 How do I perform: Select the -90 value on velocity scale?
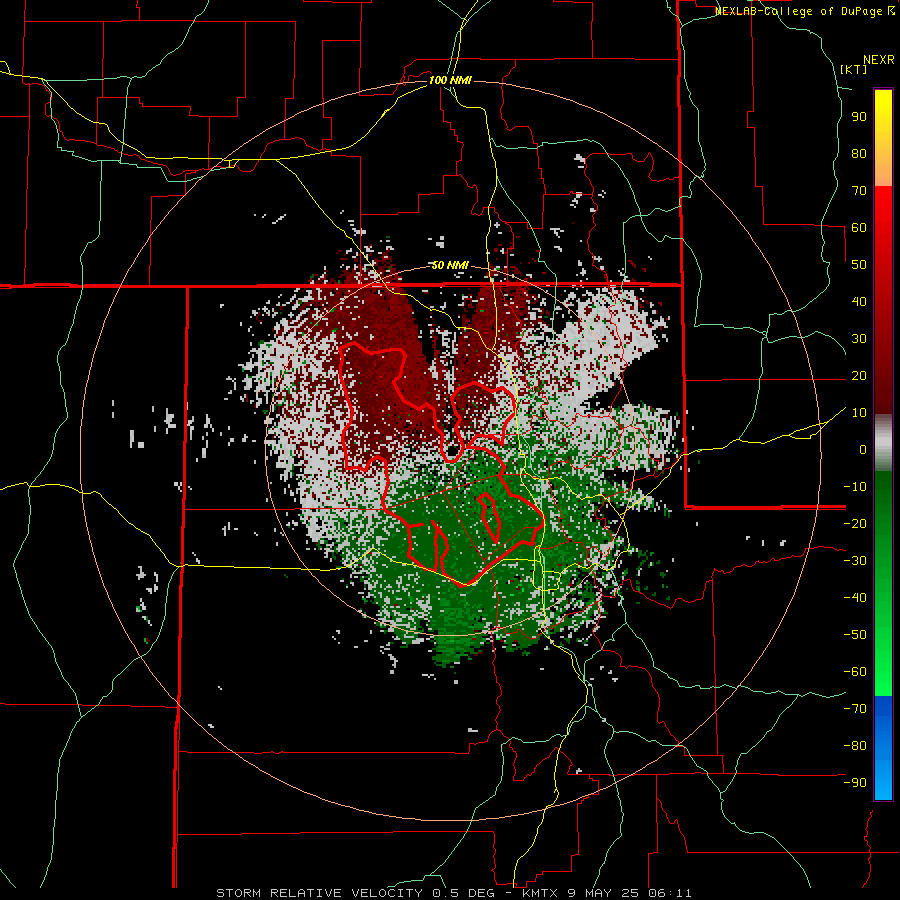coord(855,783)
